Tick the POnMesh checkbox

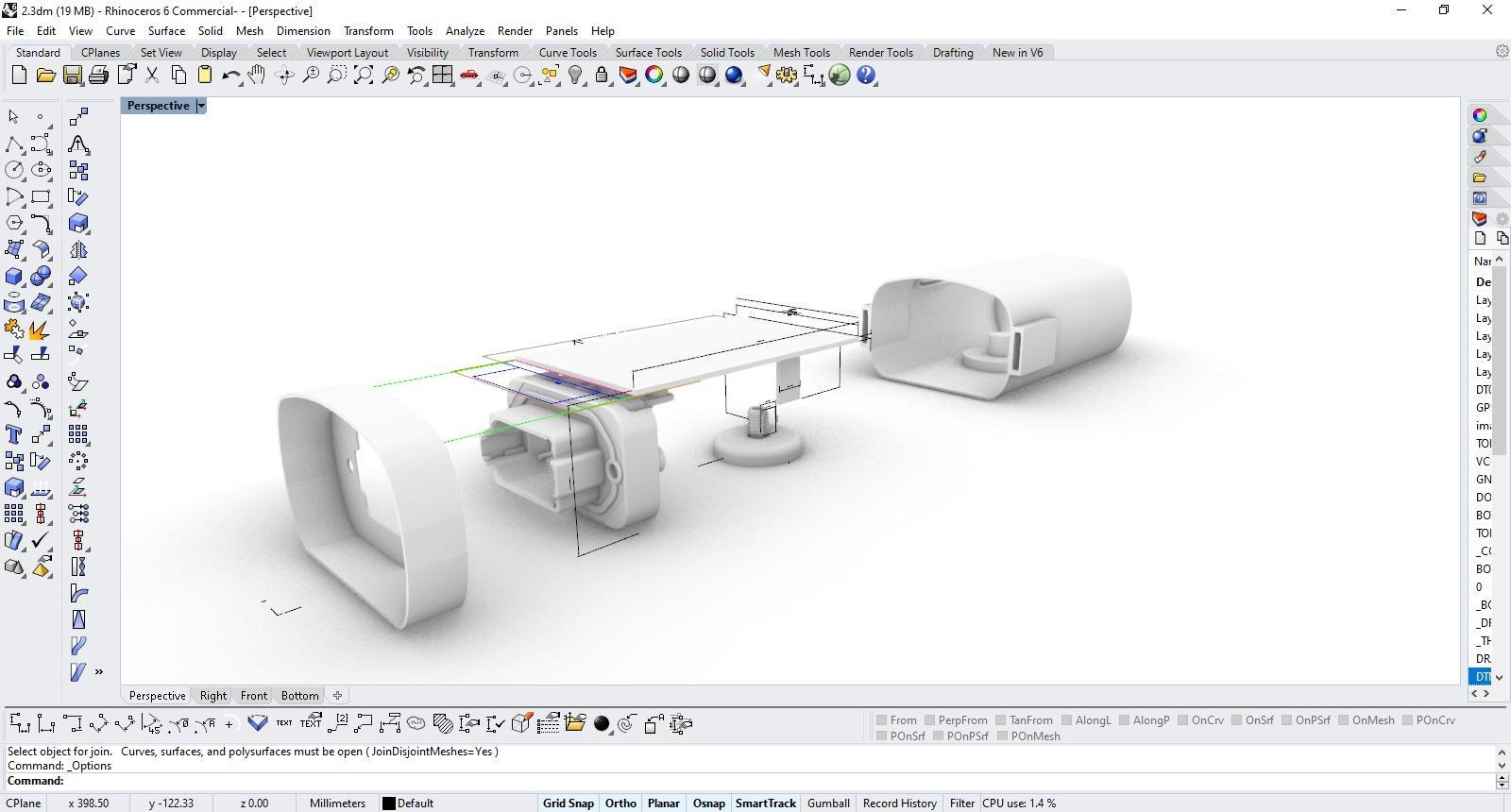pyautogui.click(x=1002, y=736)
